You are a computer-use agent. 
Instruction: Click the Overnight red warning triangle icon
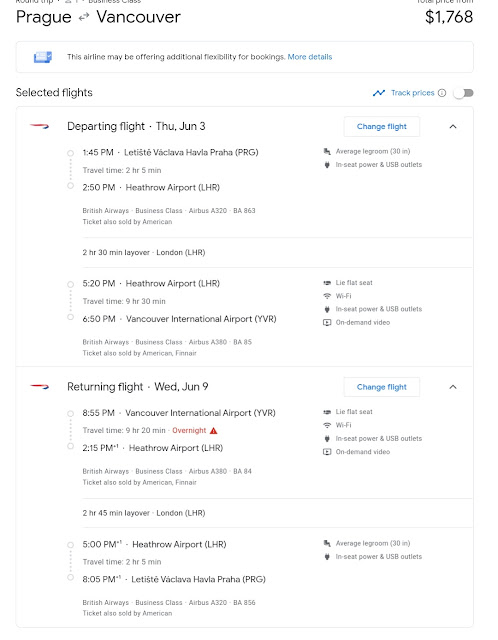coord(213,431)
